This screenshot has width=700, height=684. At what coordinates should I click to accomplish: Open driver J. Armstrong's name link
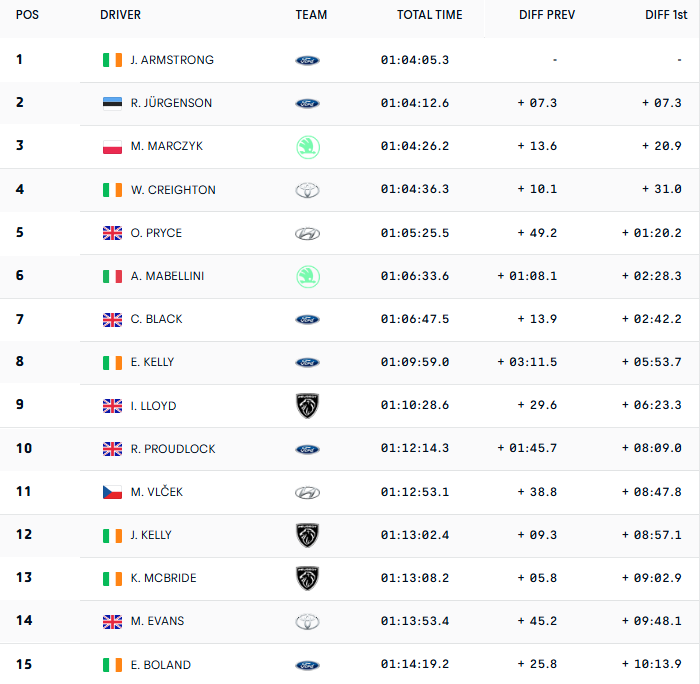172,60
